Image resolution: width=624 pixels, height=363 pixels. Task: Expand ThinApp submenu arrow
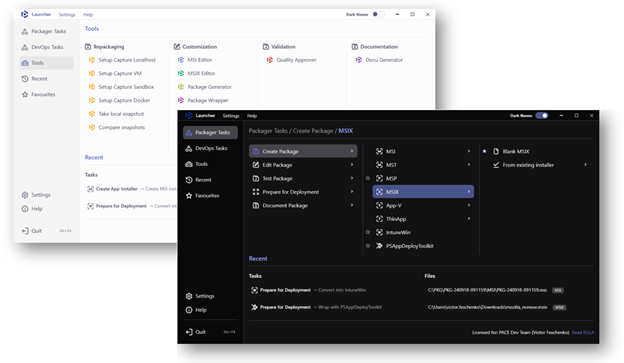click(x=469, y=219)
